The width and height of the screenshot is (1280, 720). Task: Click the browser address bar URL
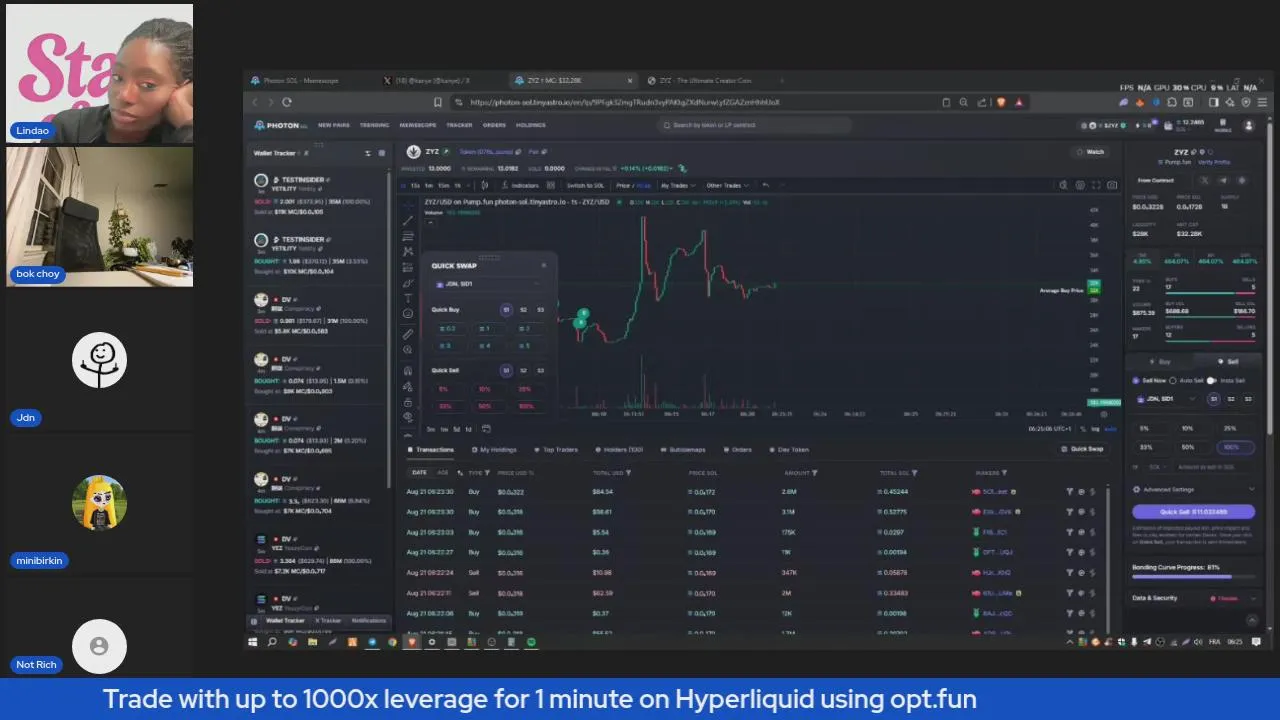[625, 102]
